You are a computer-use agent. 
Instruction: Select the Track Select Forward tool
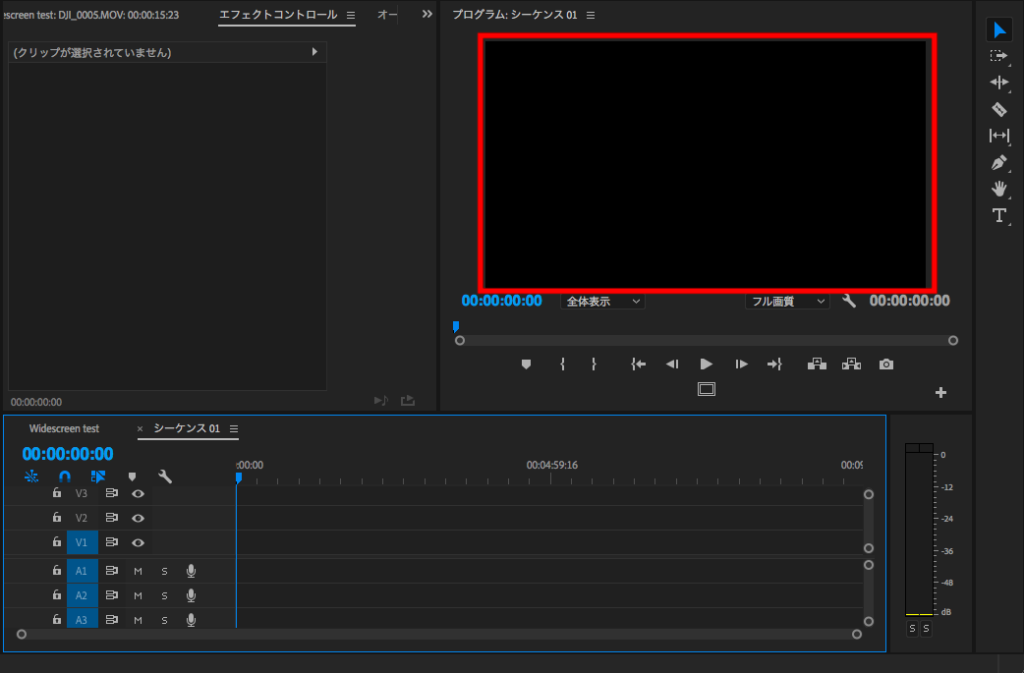pos(998,56)
